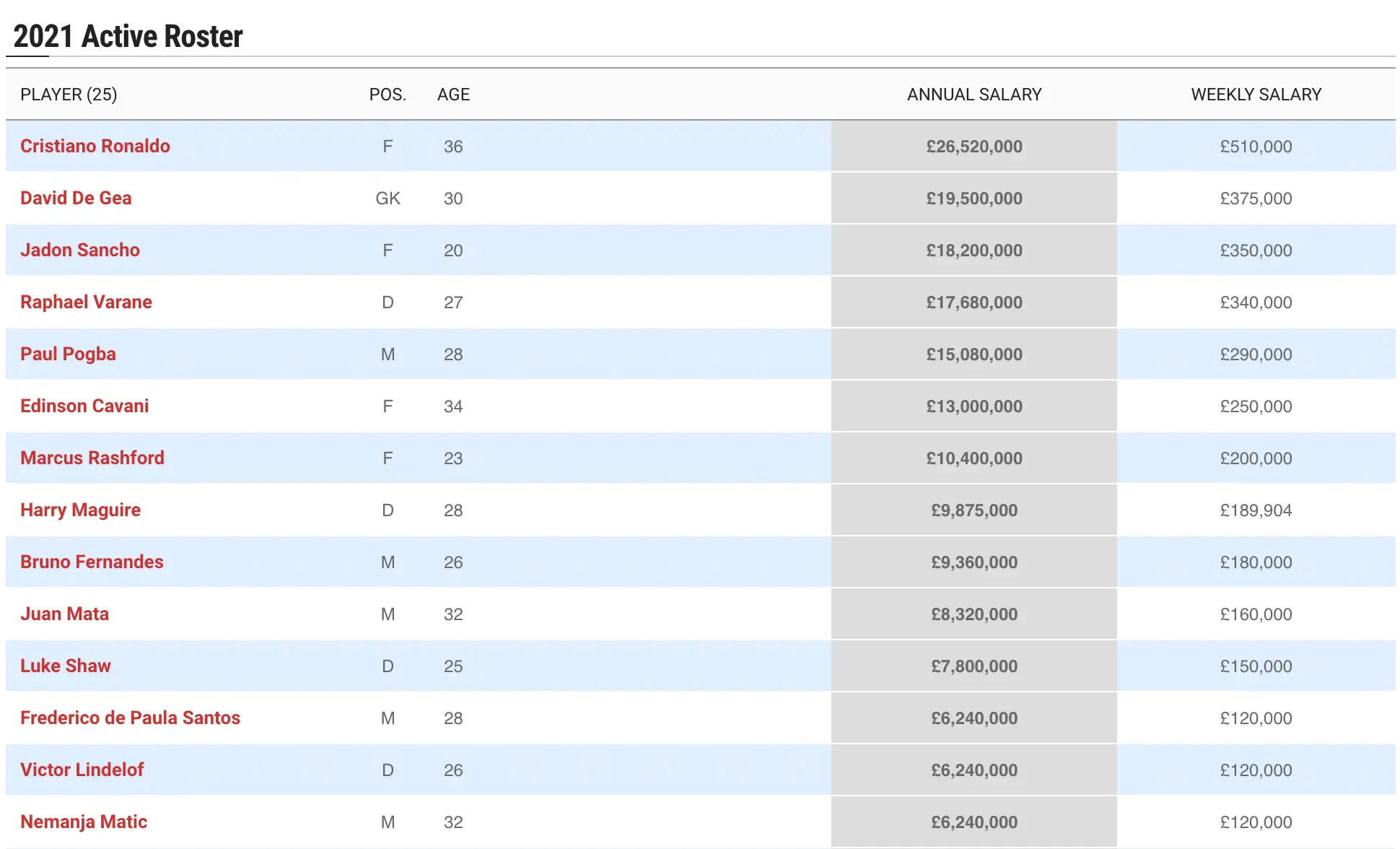This screenshot has width=1400, height=849.
Task: Sort the table by PLAYER column
Action: click(69, 94)
